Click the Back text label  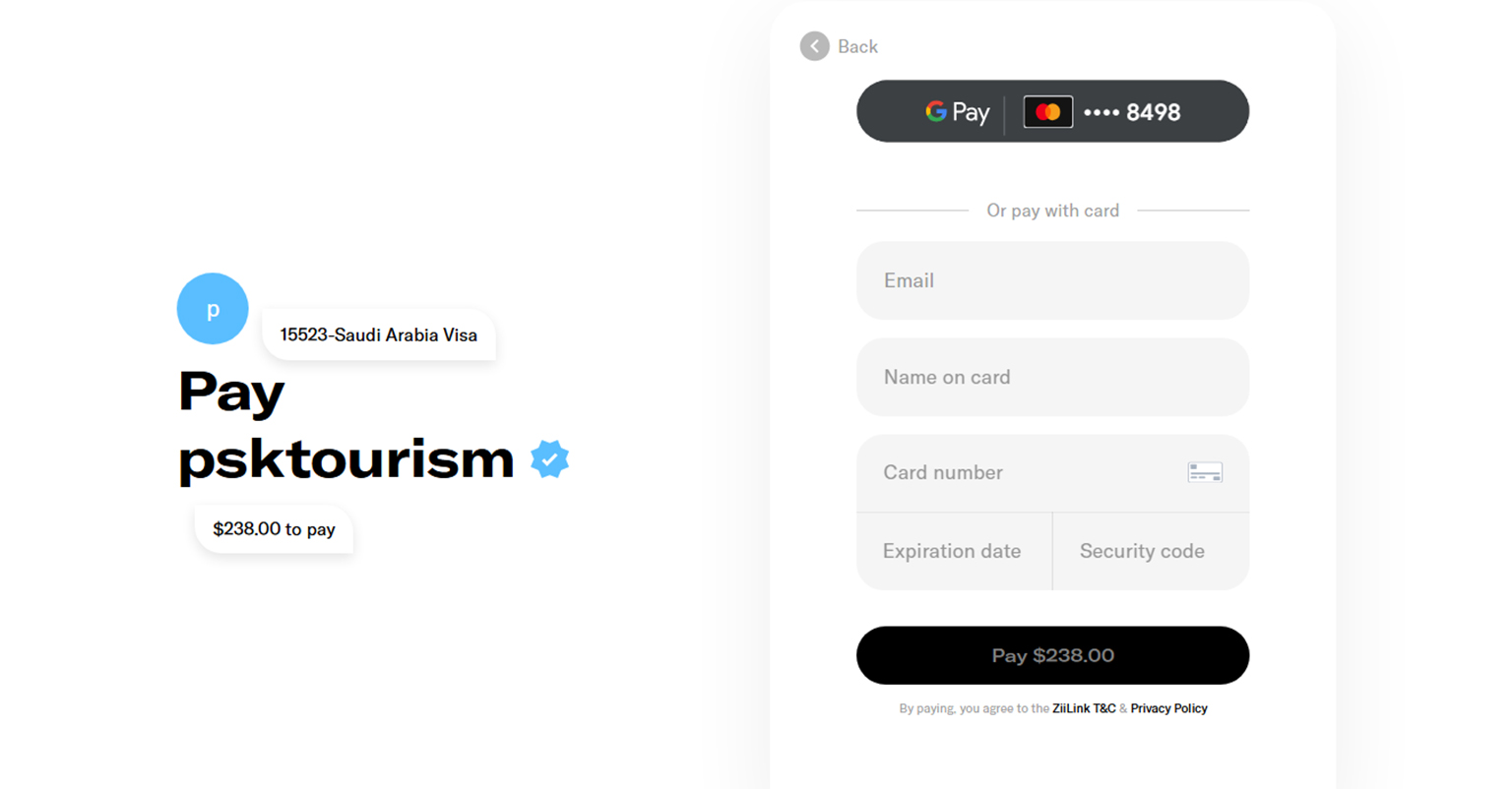coord(857,46)
